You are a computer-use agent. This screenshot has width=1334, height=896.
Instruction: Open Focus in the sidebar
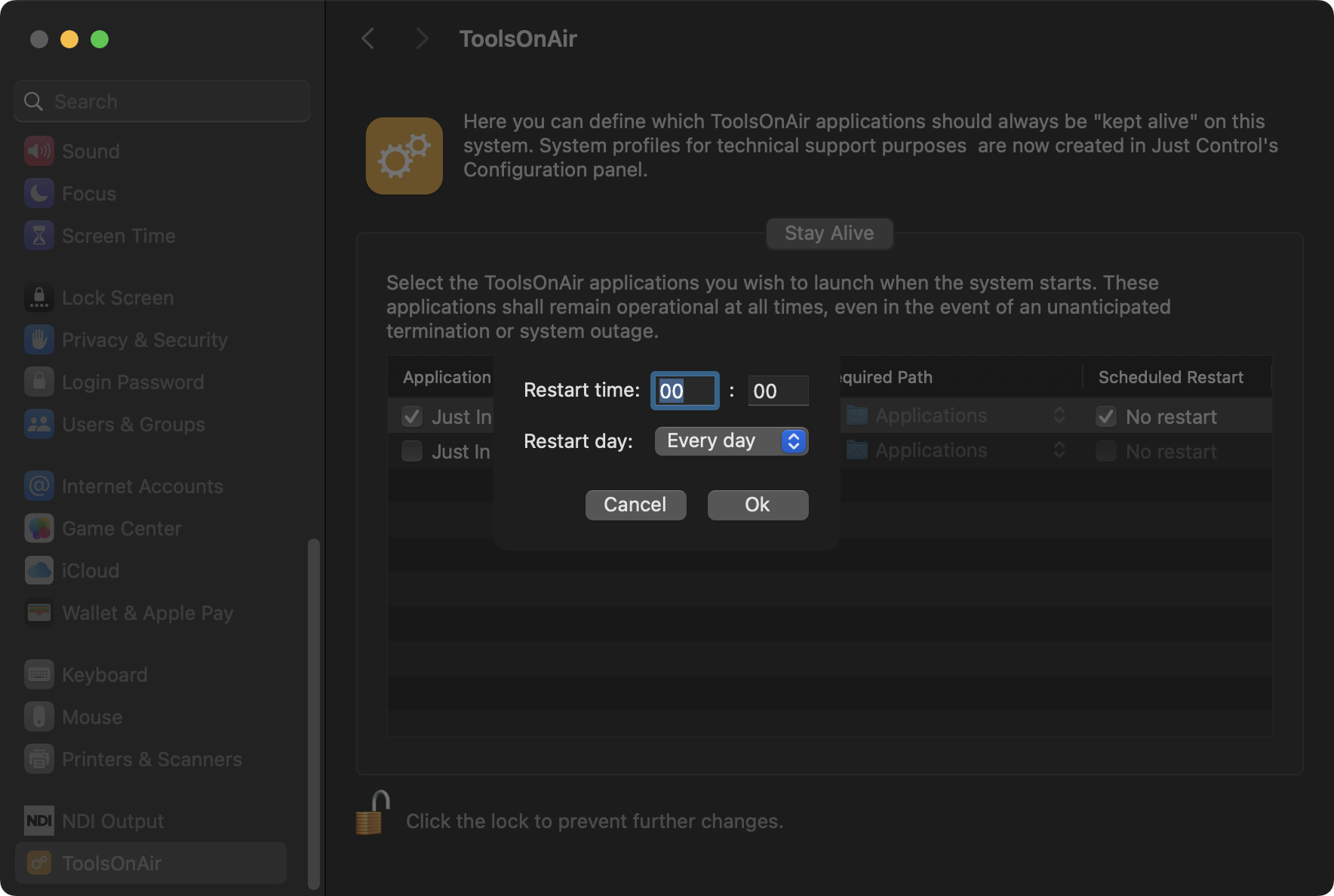tap(151, 193)
